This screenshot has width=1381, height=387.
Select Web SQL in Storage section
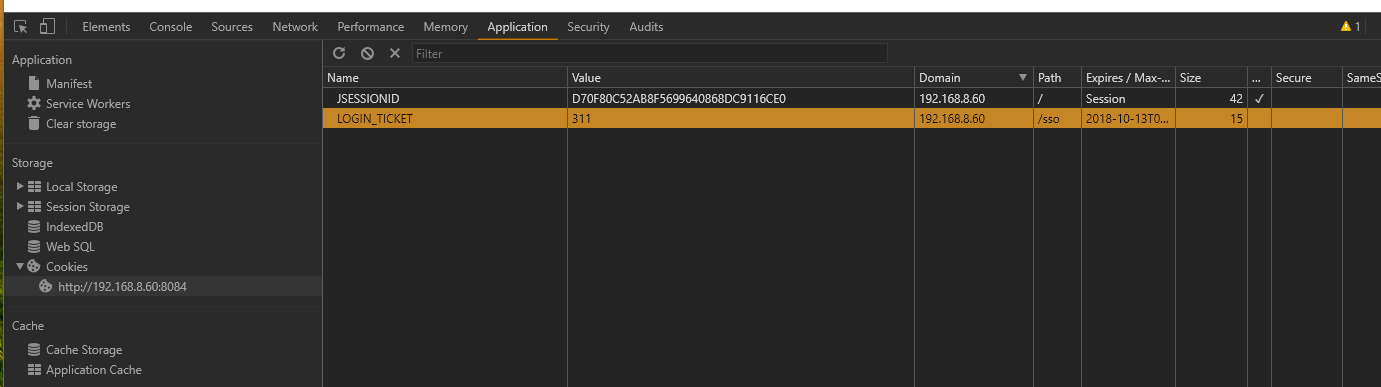[x=70, y=247]
